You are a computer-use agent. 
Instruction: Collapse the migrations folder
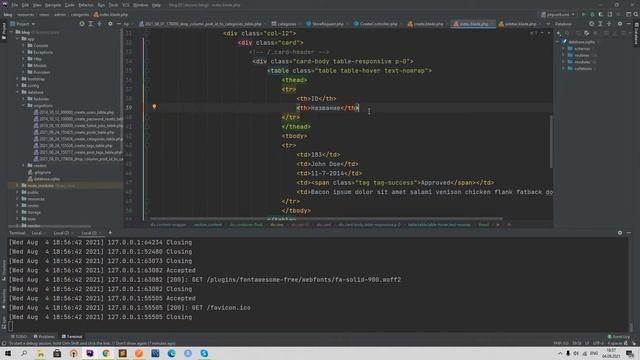click(x=24, y=105)
